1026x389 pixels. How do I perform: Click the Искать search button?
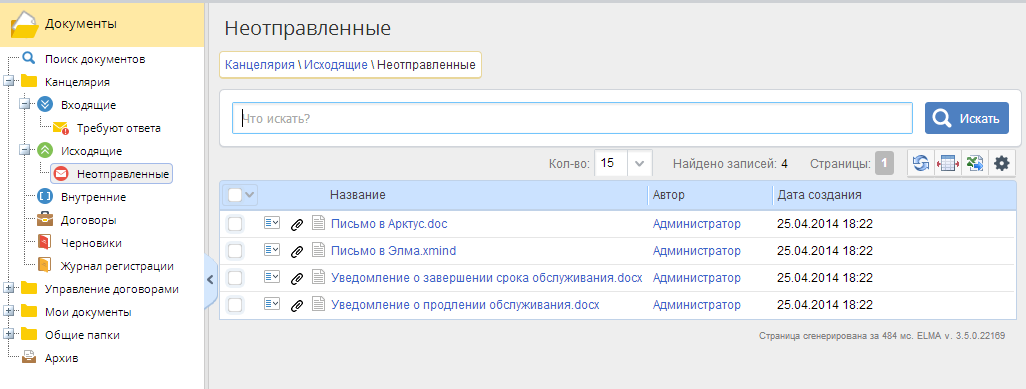tap(966, 118)
